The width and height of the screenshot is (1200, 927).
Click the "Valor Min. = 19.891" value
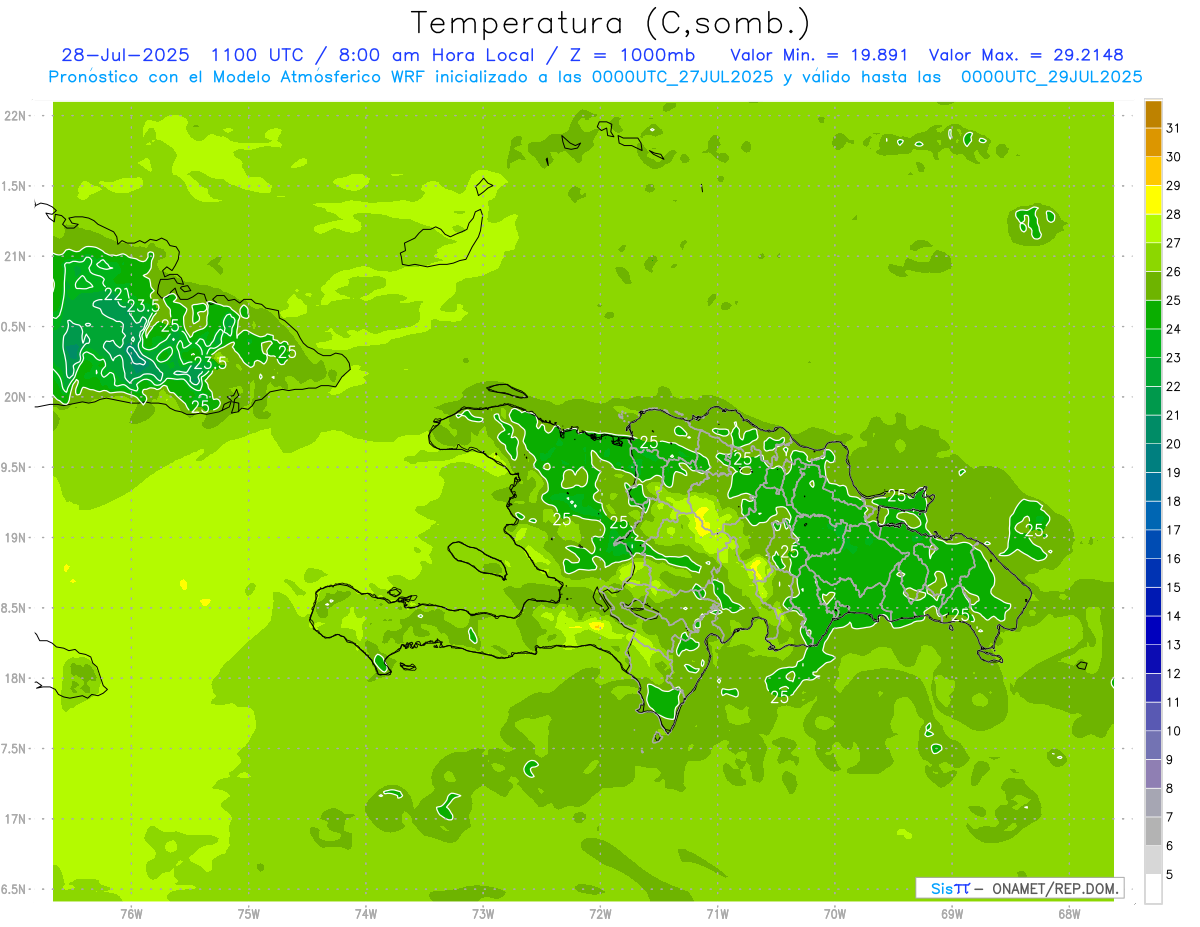[819, 55]
